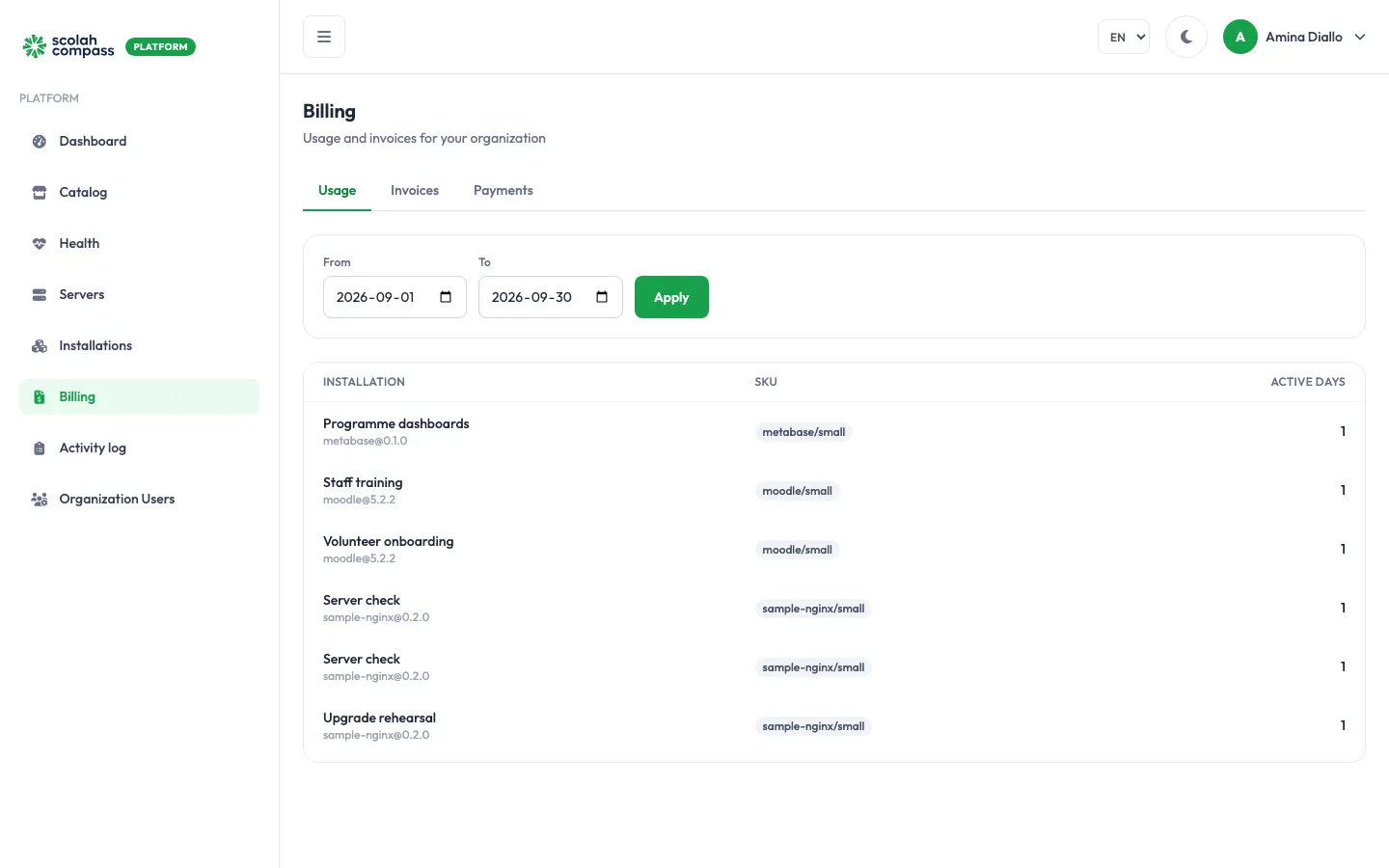Navigate to Servers page

click(x=139, y=295)
